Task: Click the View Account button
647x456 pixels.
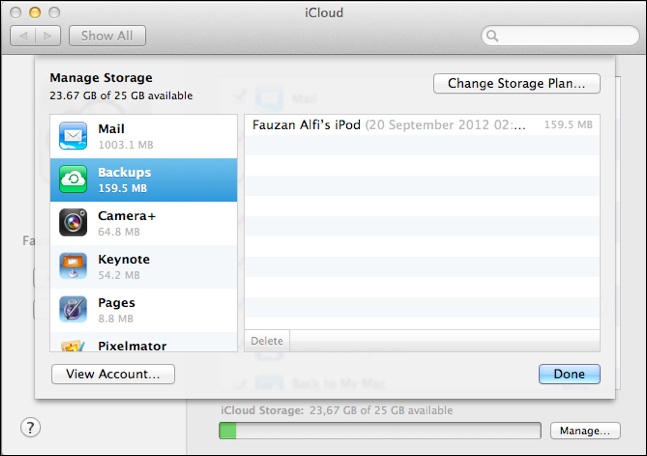Action: coord(113,374)
